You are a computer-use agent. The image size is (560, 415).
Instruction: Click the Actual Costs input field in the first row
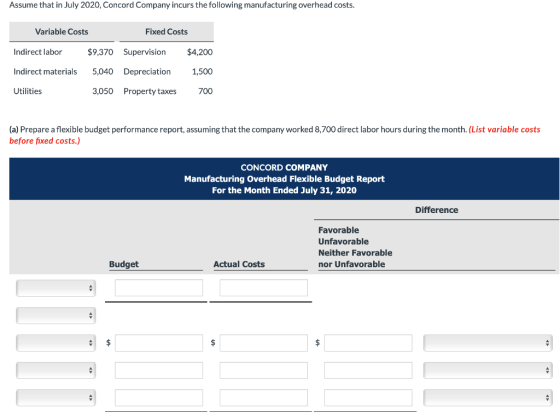(x=264, y=288)
